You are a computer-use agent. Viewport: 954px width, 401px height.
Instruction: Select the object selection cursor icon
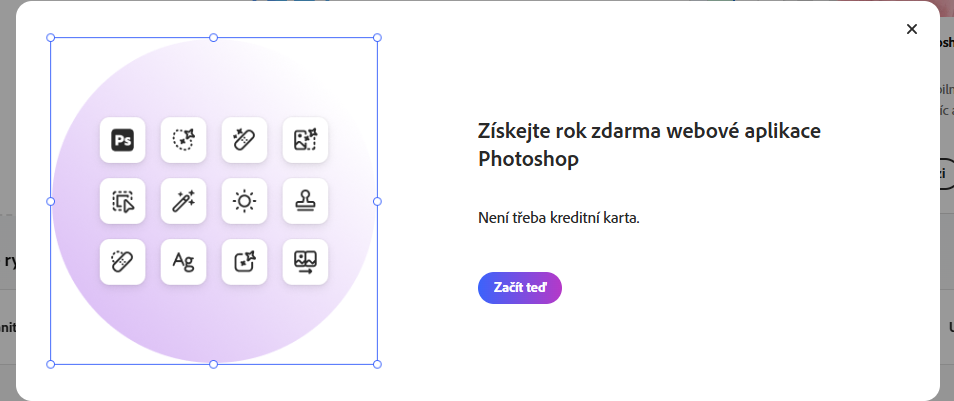123,201
